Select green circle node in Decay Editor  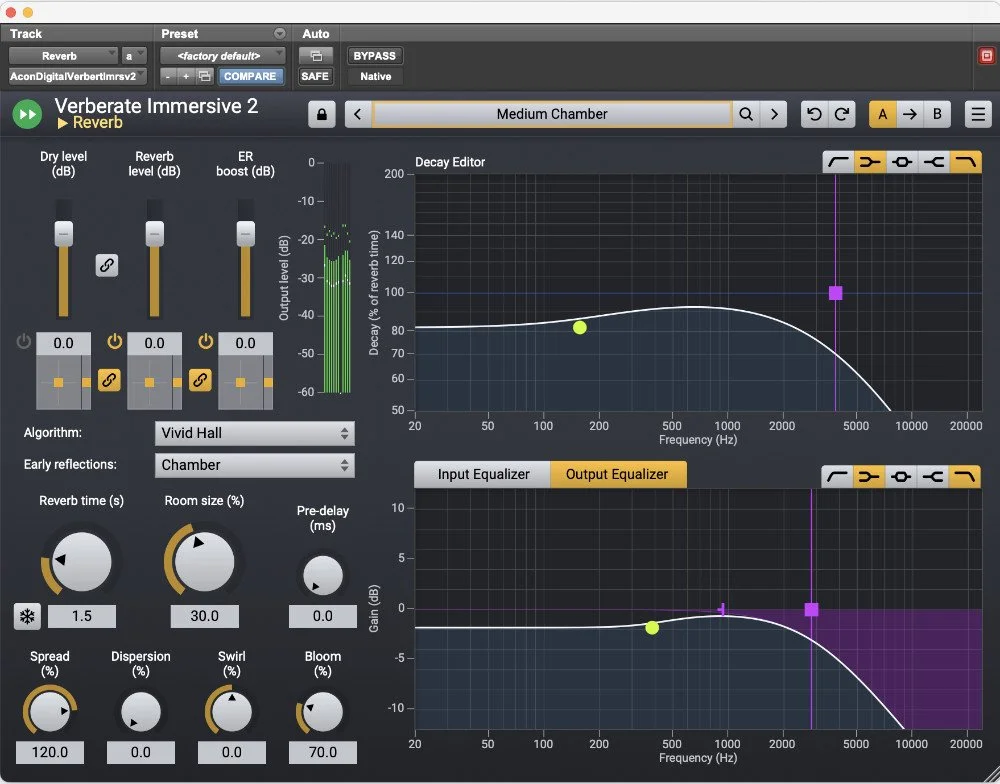pos(580,327)
